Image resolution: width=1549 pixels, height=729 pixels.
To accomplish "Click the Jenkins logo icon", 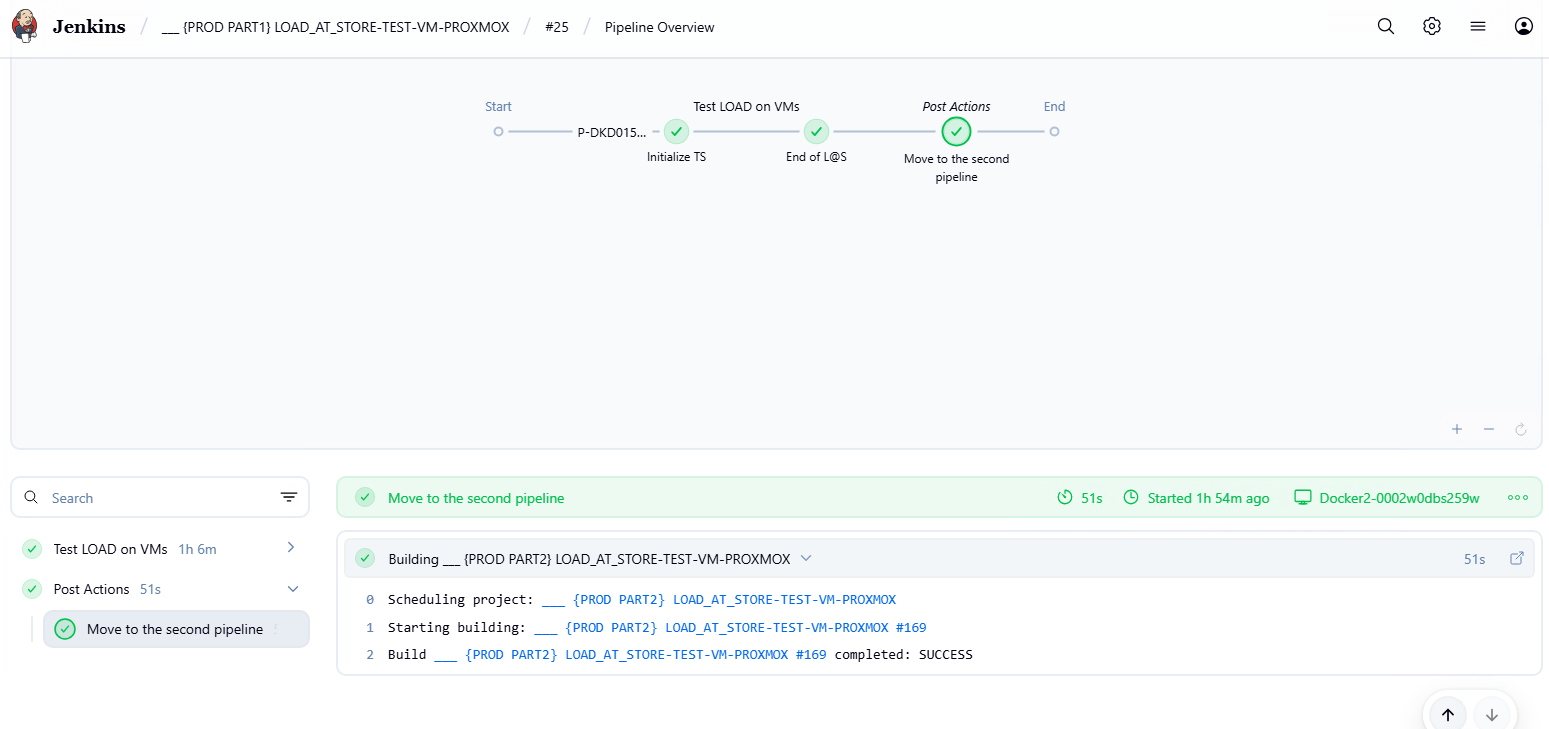I will [25, 27].
